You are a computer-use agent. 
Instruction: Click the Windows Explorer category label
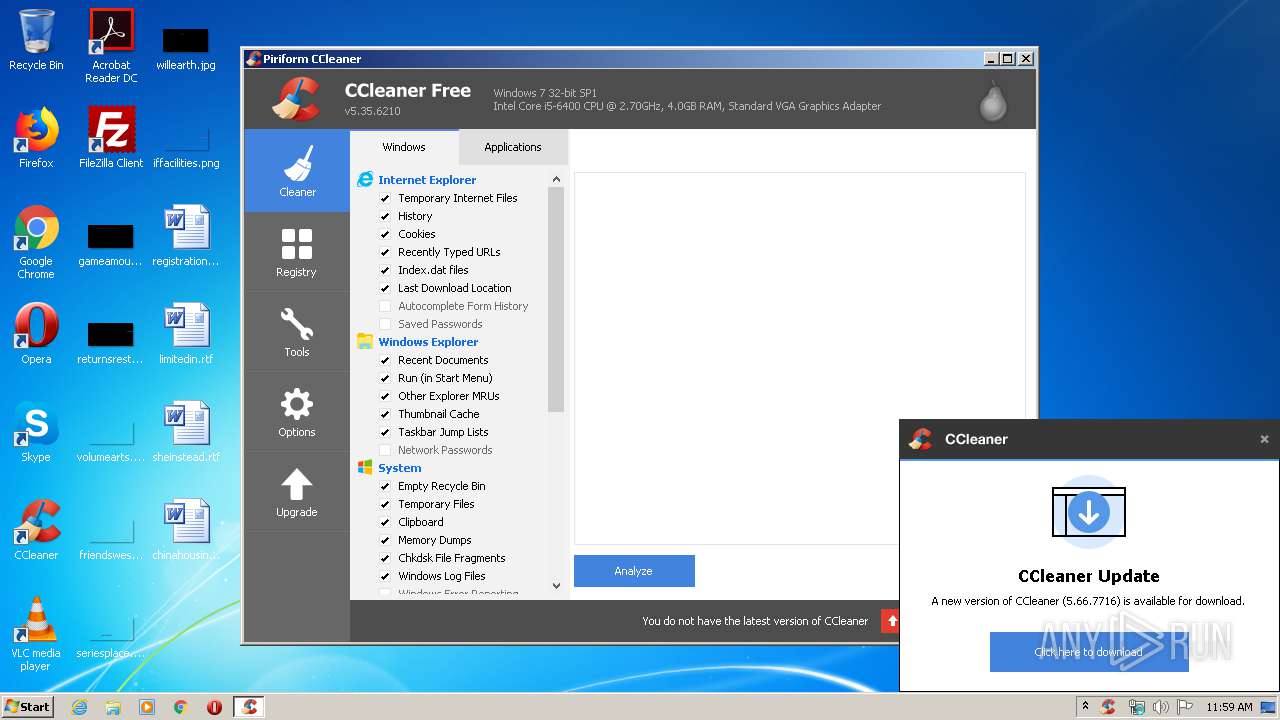[428, 342]
